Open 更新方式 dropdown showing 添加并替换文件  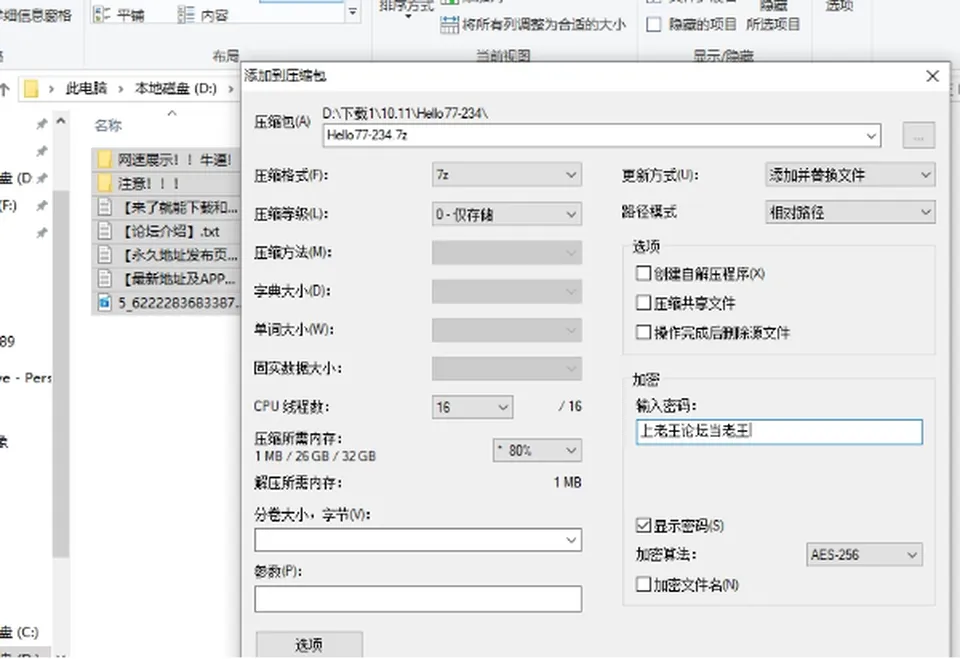pyautogui.click(x=850, y=175)
